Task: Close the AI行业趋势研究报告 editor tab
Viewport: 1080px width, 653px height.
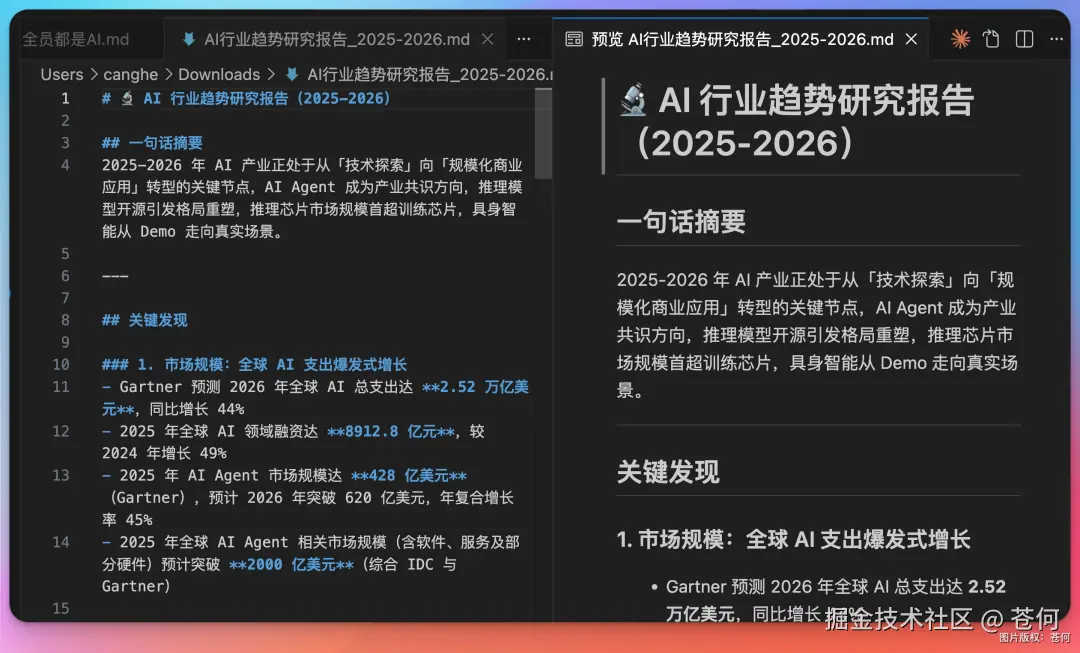Action: point(486,38)
